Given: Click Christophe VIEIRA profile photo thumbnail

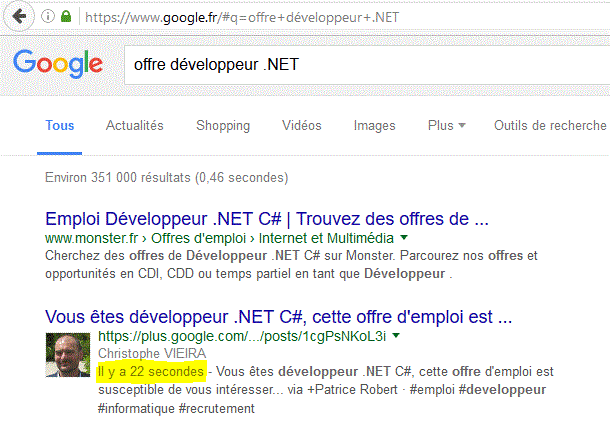Looking at the screenshot, I should [68, 355].
